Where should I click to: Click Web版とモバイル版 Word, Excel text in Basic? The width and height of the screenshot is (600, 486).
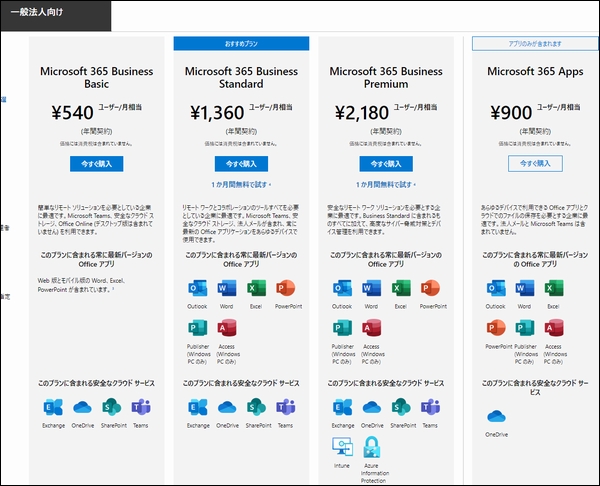(82, 285)
